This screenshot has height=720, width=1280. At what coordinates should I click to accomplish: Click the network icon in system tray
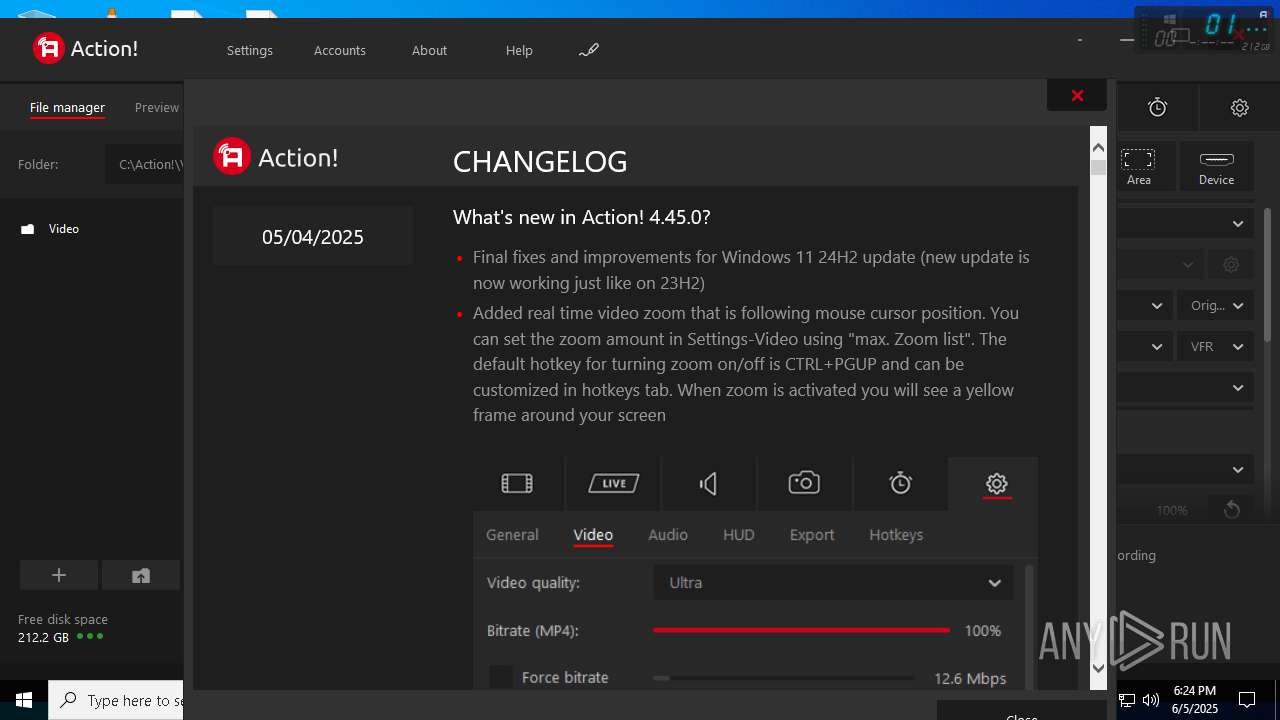pos(1127,700)
